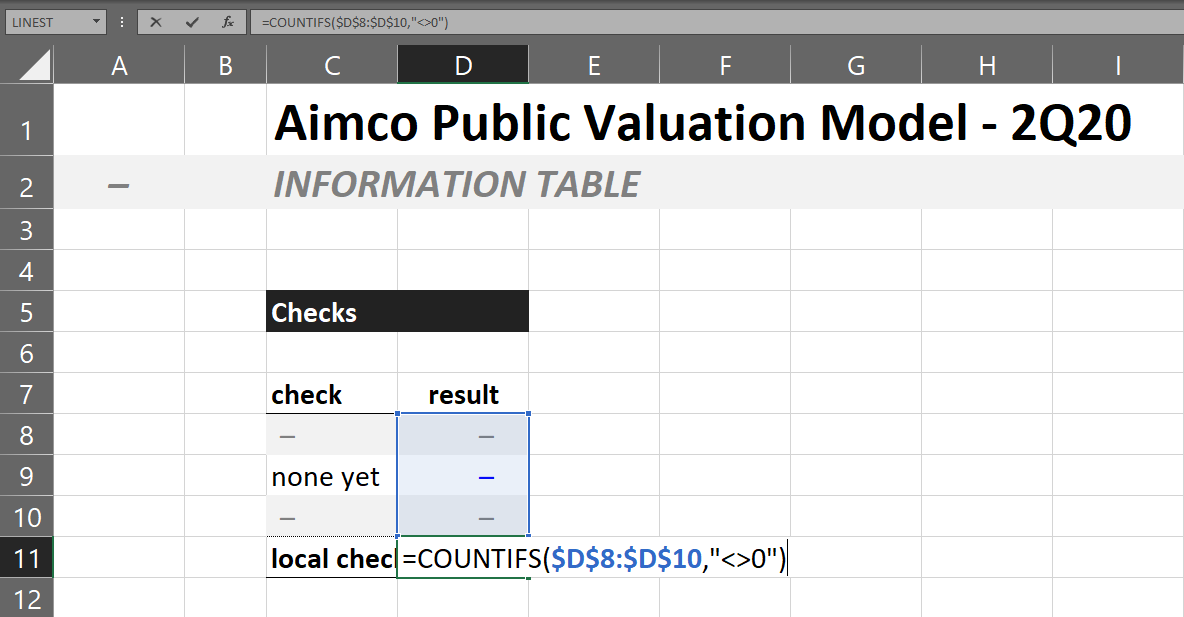Click the Aimco Public Valuation Model title
Image resolution: width=1184 pixels, height=617 pixels.
[x=702, y=122]
